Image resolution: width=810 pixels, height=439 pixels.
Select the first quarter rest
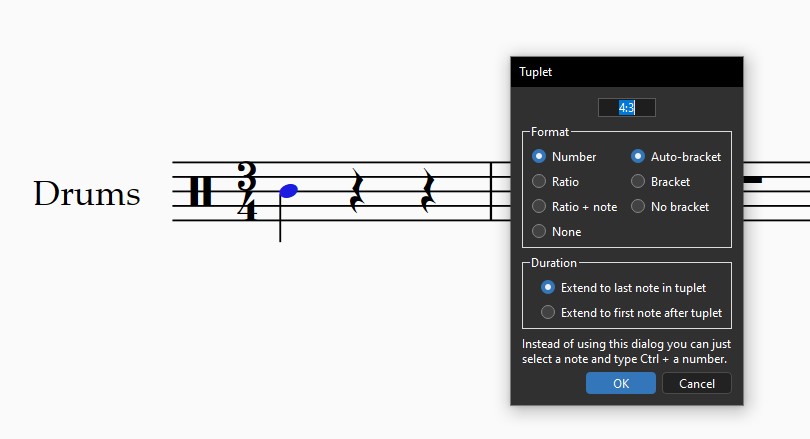coord(355,190)
